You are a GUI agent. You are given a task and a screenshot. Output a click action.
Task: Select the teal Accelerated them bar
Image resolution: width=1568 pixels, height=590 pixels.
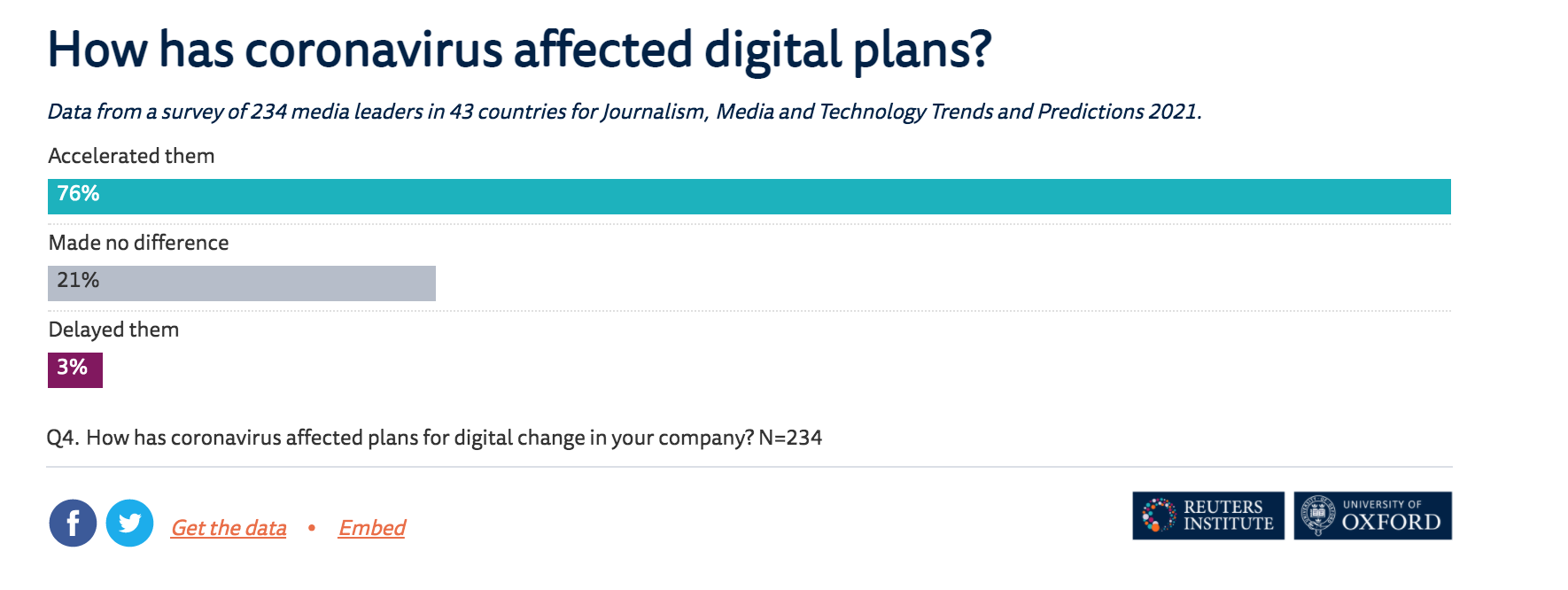pos(749,197)
